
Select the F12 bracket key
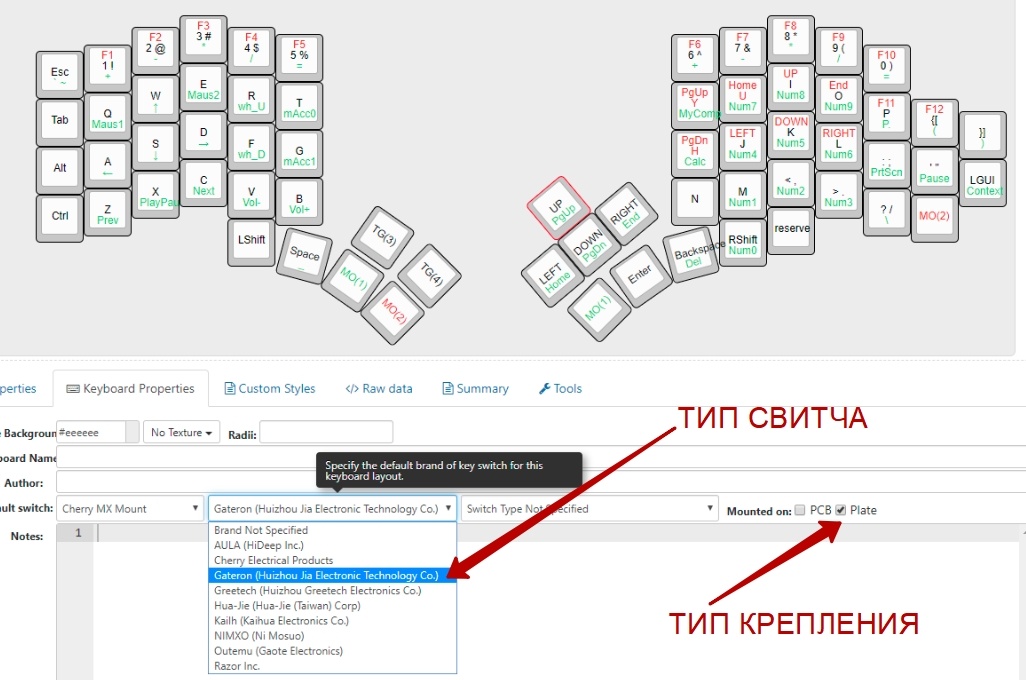point(934,122)
